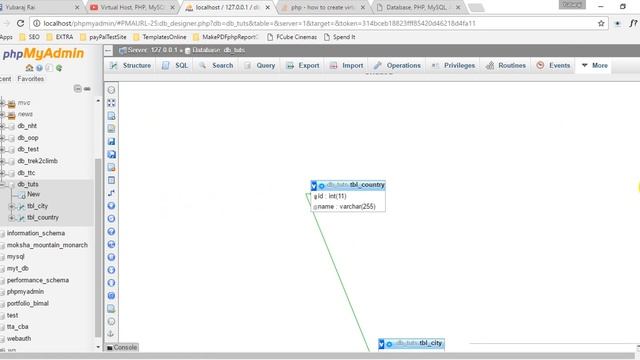Click the Create relationship designer icon

tap(111, 193)
